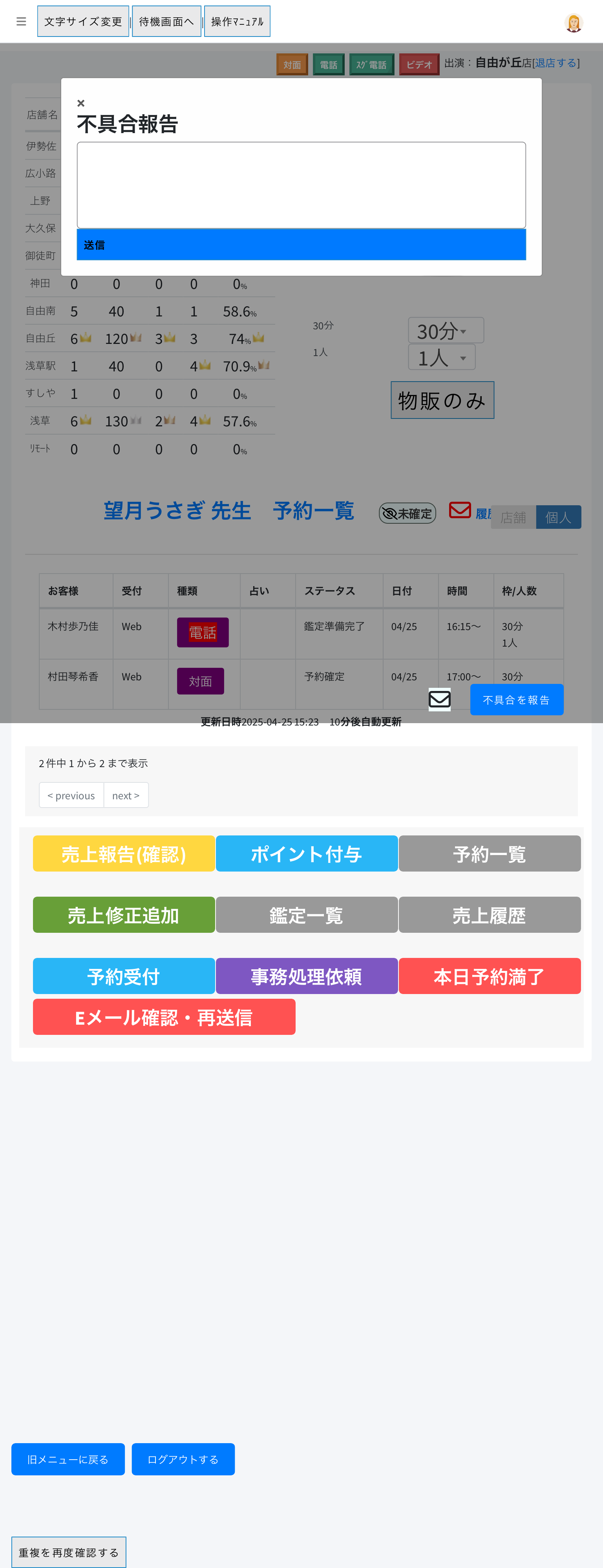Image resolution: width=603 pixels, height=1568 pixels.
Task: Click in the 不具合報告 text area
Action: tap(301, 185)
